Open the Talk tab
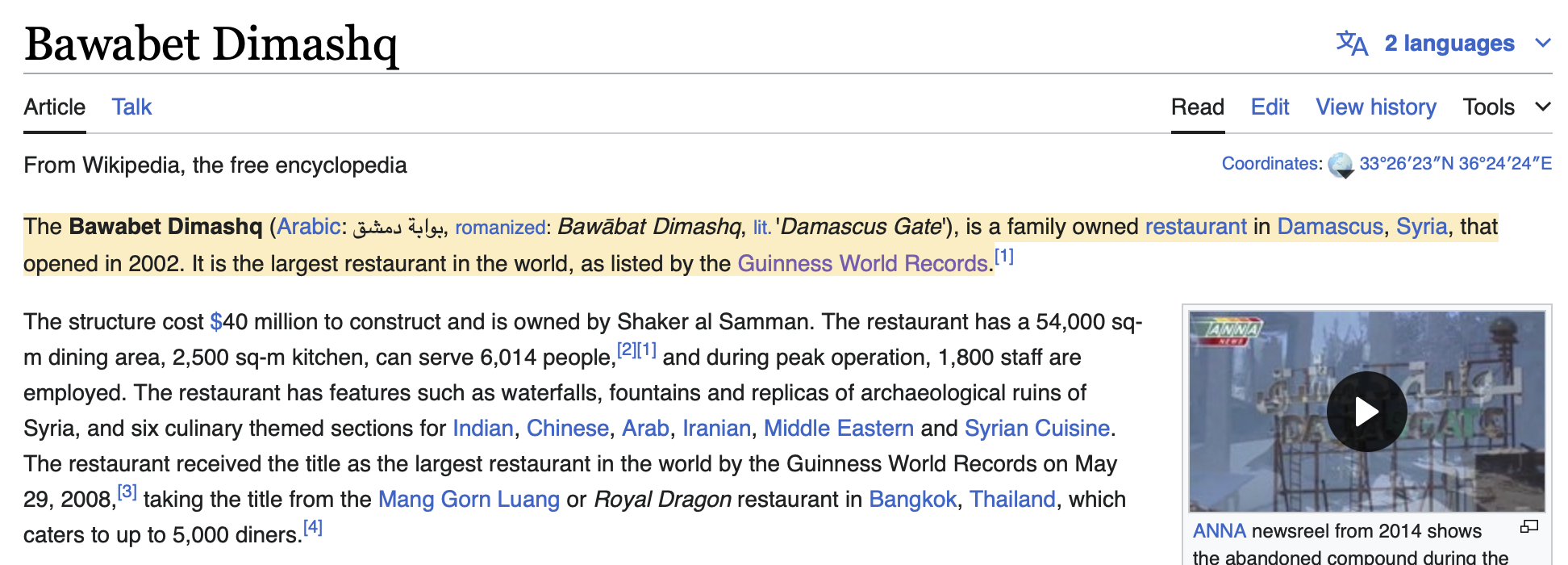Image resolution: width=1568 pixels, height=565 pixels. 131,107
